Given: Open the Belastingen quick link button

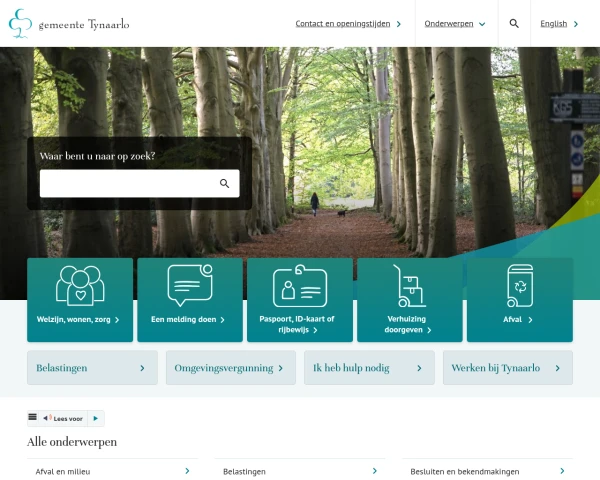Looking at the screenshot, I should point(92,368).
